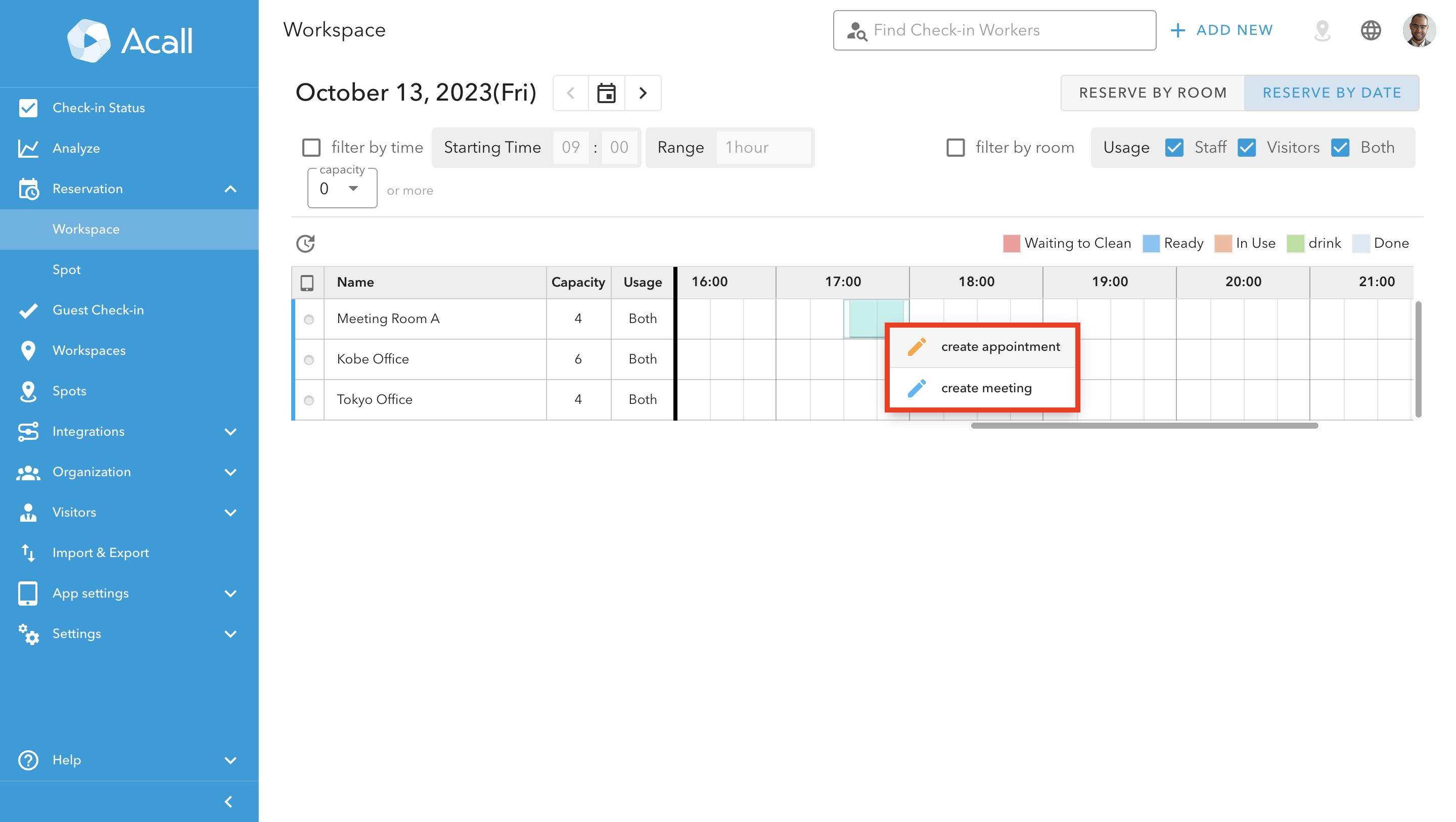
Task: Open the Check-in Status section
Action: point(99,107)
